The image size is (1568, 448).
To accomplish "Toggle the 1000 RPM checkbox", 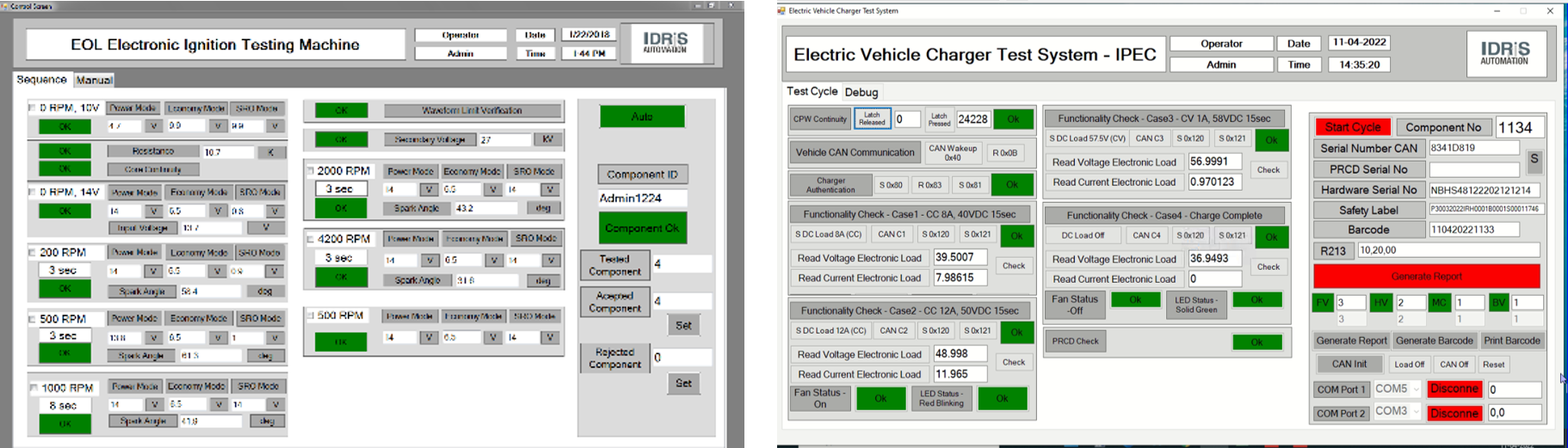I will (x=33, y=388).
